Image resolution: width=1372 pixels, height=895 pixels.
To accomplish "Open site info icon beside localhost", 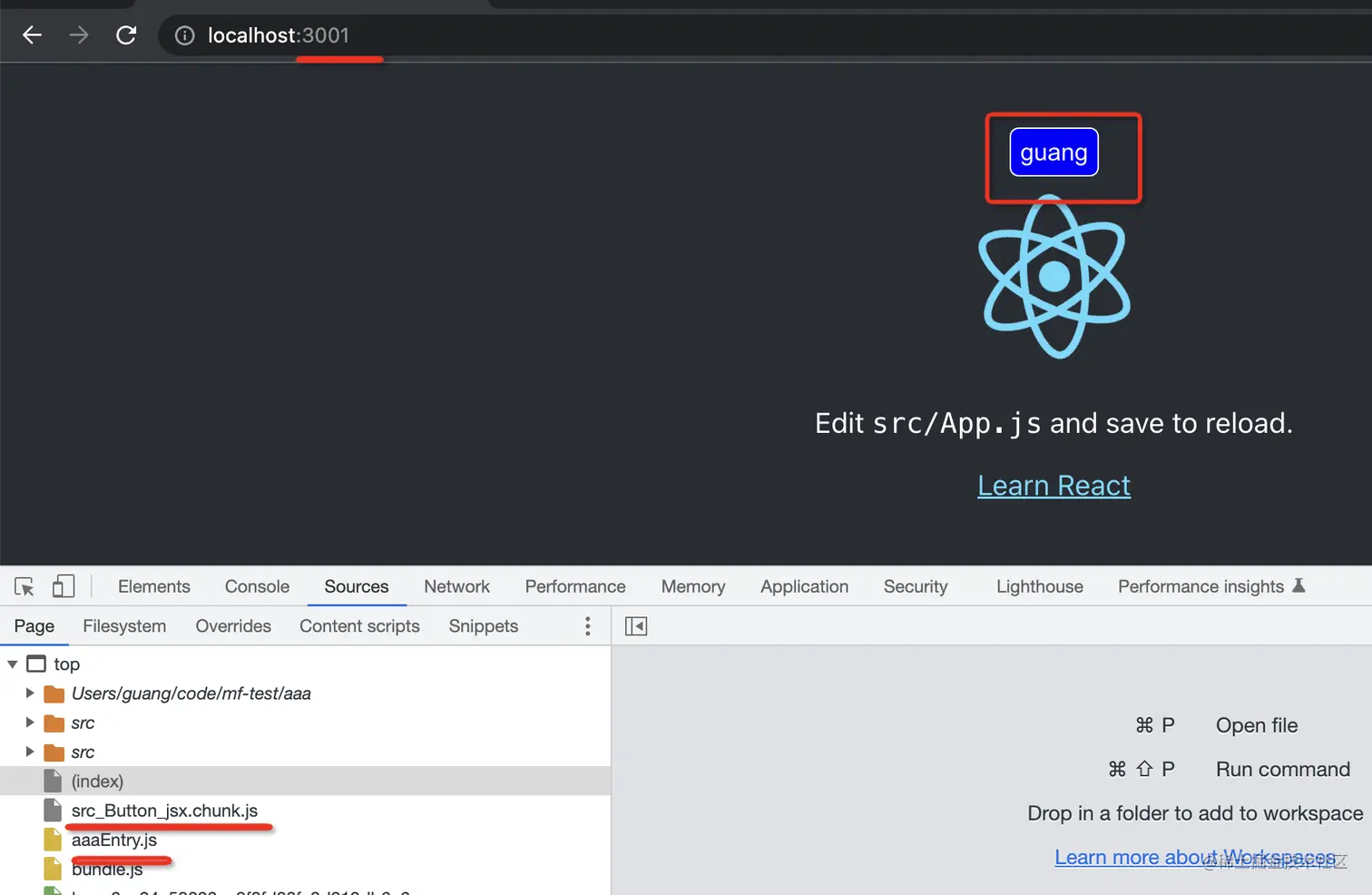I will point(184,35).
